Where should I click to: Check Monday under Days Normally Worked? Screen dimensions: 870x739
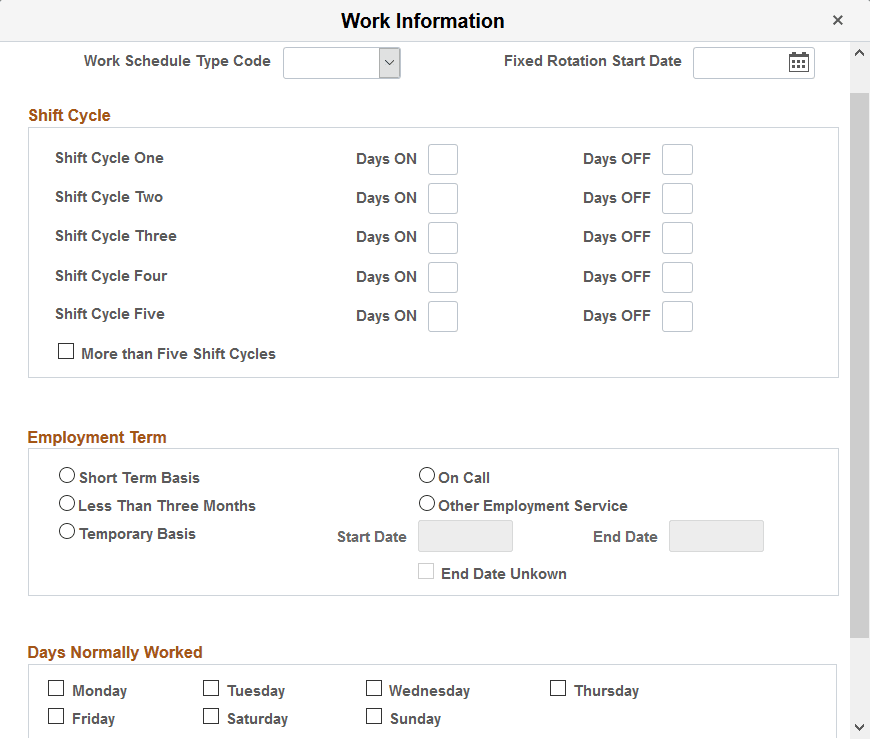(56, 688)
